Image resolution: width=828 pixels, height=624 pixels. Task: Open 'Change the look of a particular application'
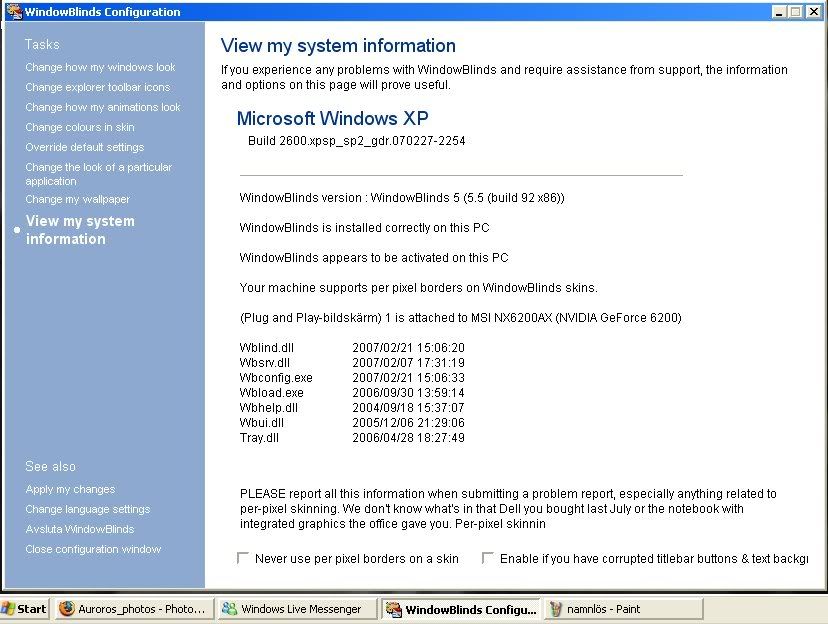[99, 174]
